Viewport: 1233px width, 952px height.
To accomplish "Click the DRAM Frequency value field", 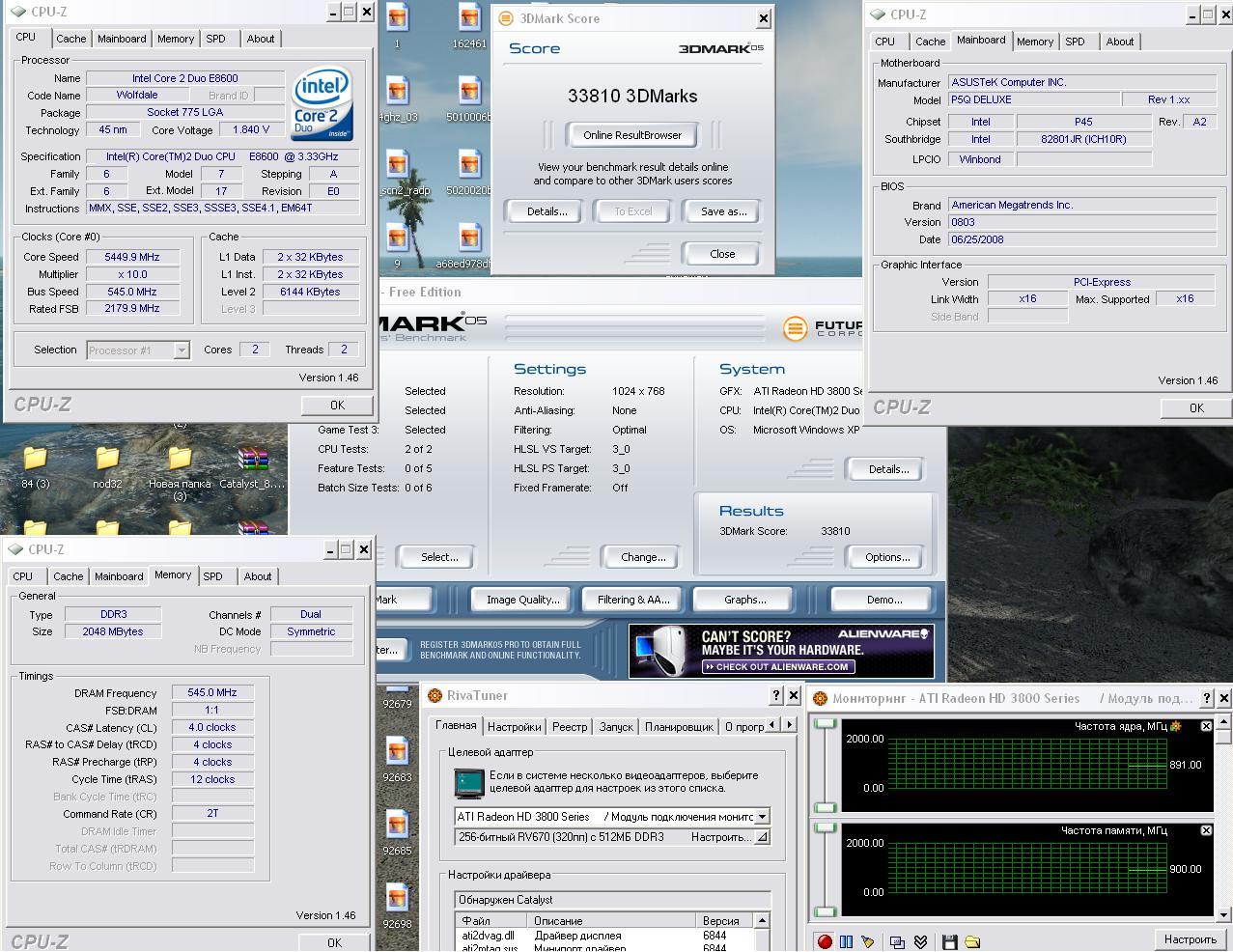I will pyautogui.click(x=212, y=692).
